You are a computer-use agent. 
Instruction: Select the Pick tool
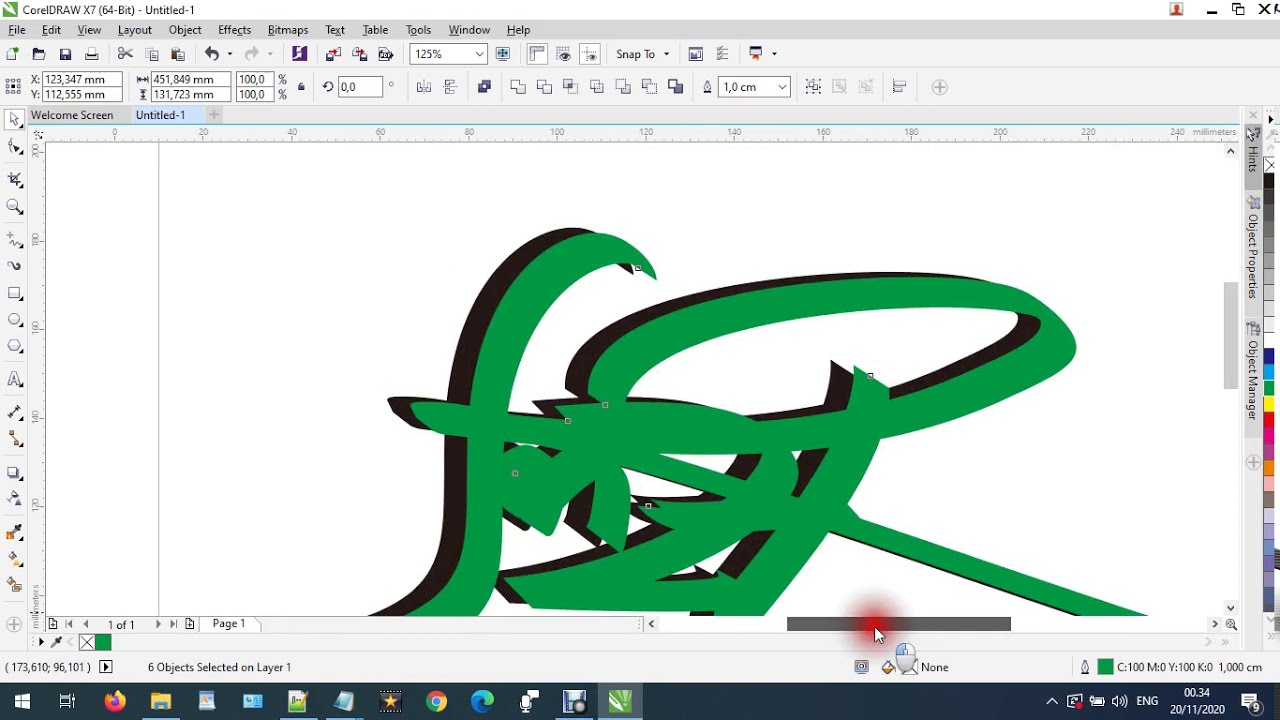pos(15,120)
